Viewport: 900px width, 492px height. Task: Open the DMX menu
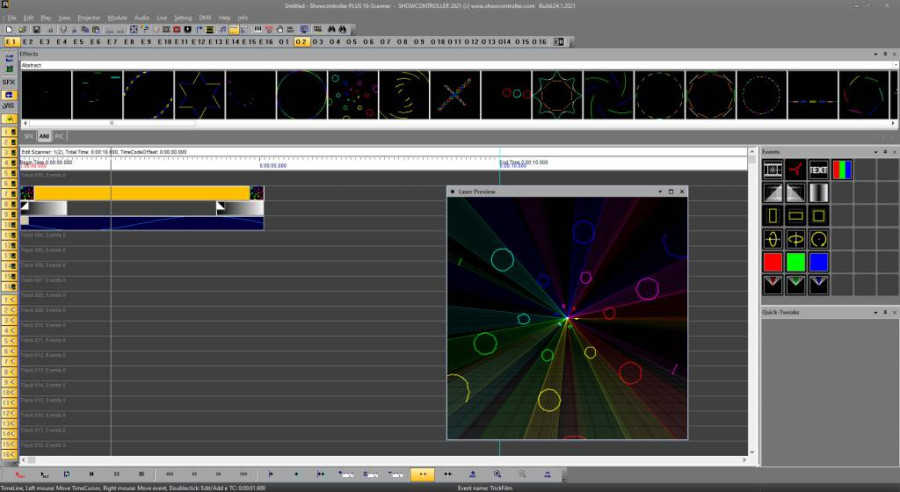(x=205, y=18)
